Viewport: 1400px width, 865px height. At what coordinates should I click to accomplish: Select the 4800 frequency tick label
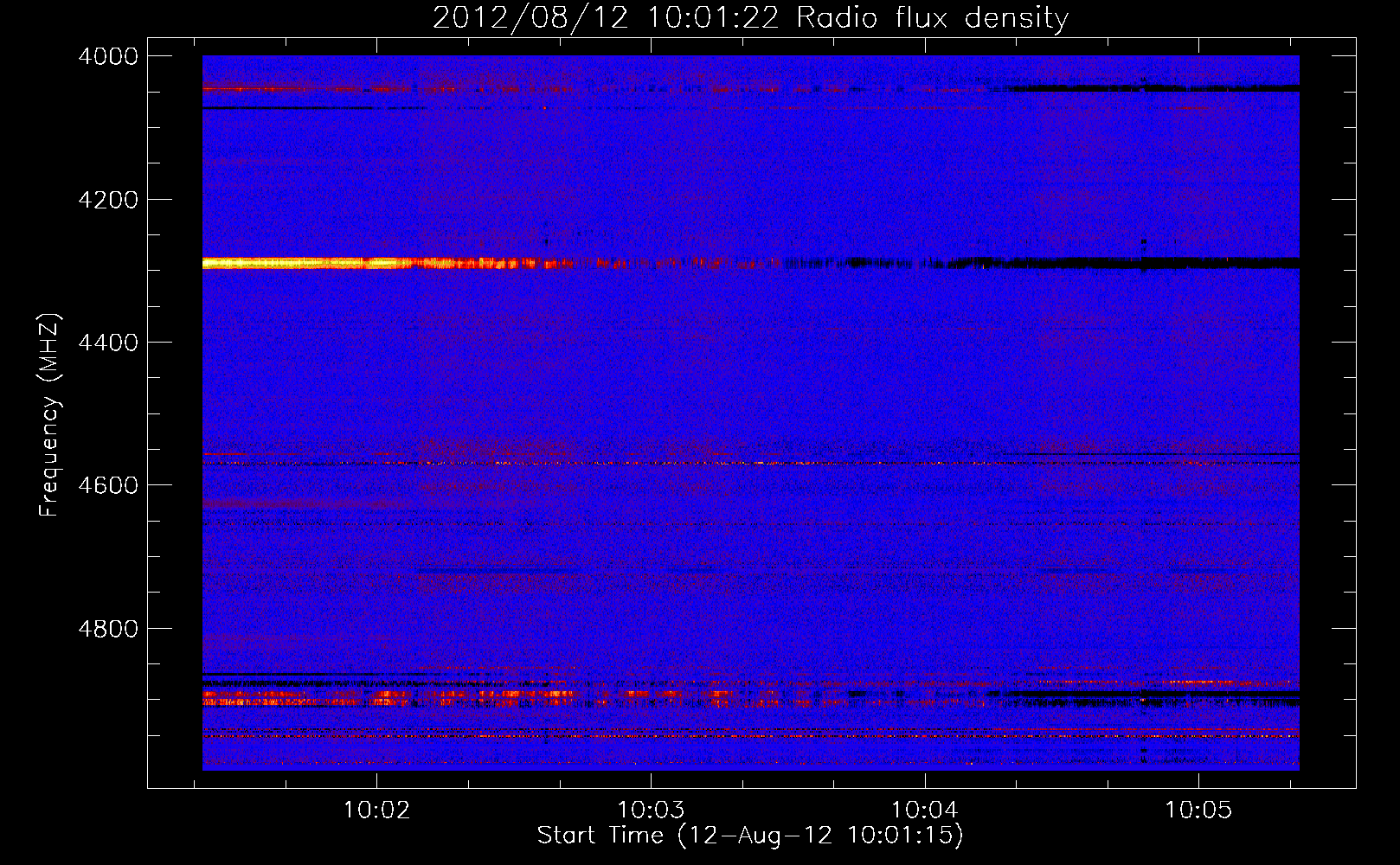coord(108,629)
